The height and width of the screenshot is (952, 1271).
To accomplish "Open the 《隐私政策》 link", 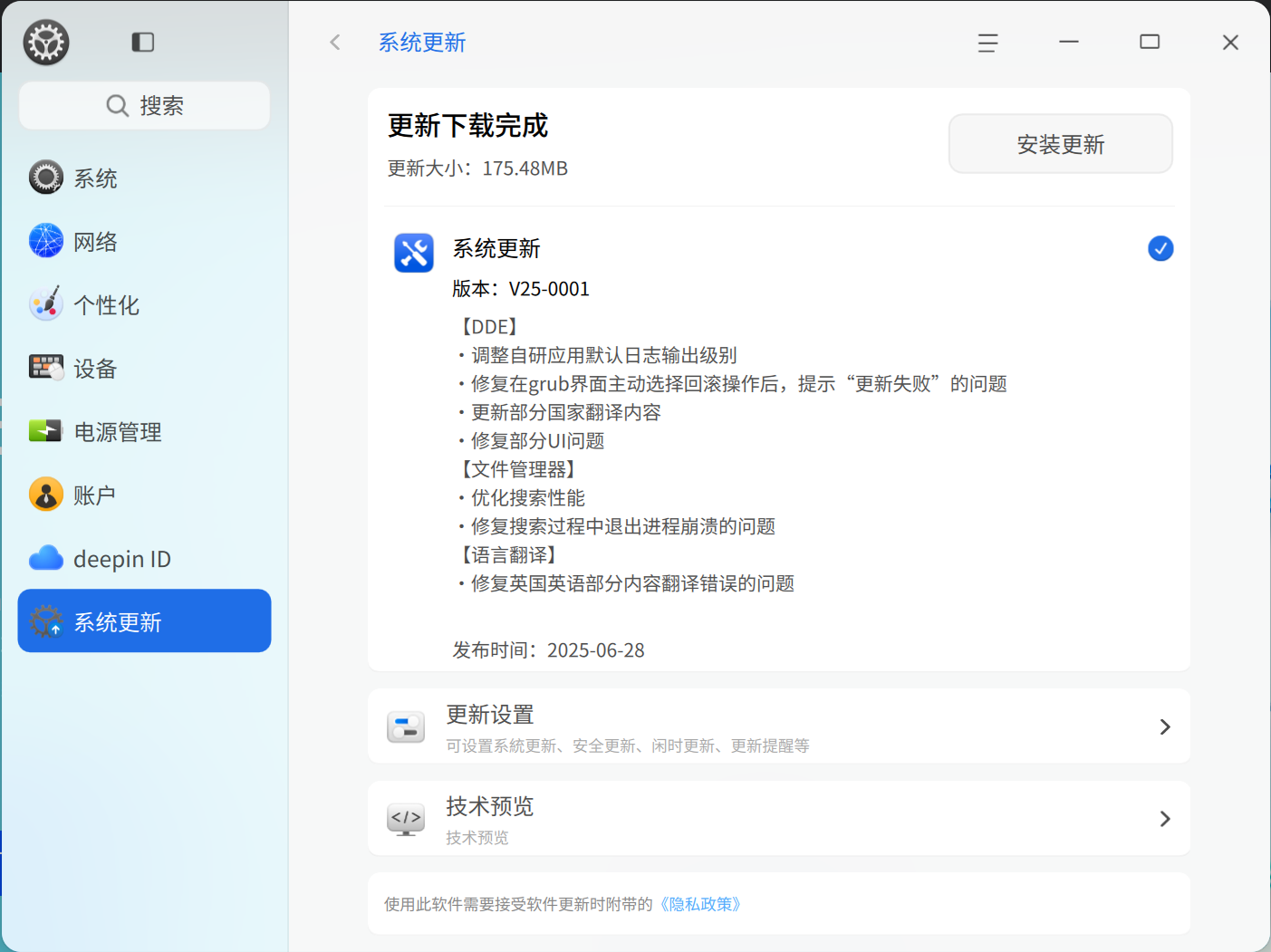I will click(x=700, y=904).
